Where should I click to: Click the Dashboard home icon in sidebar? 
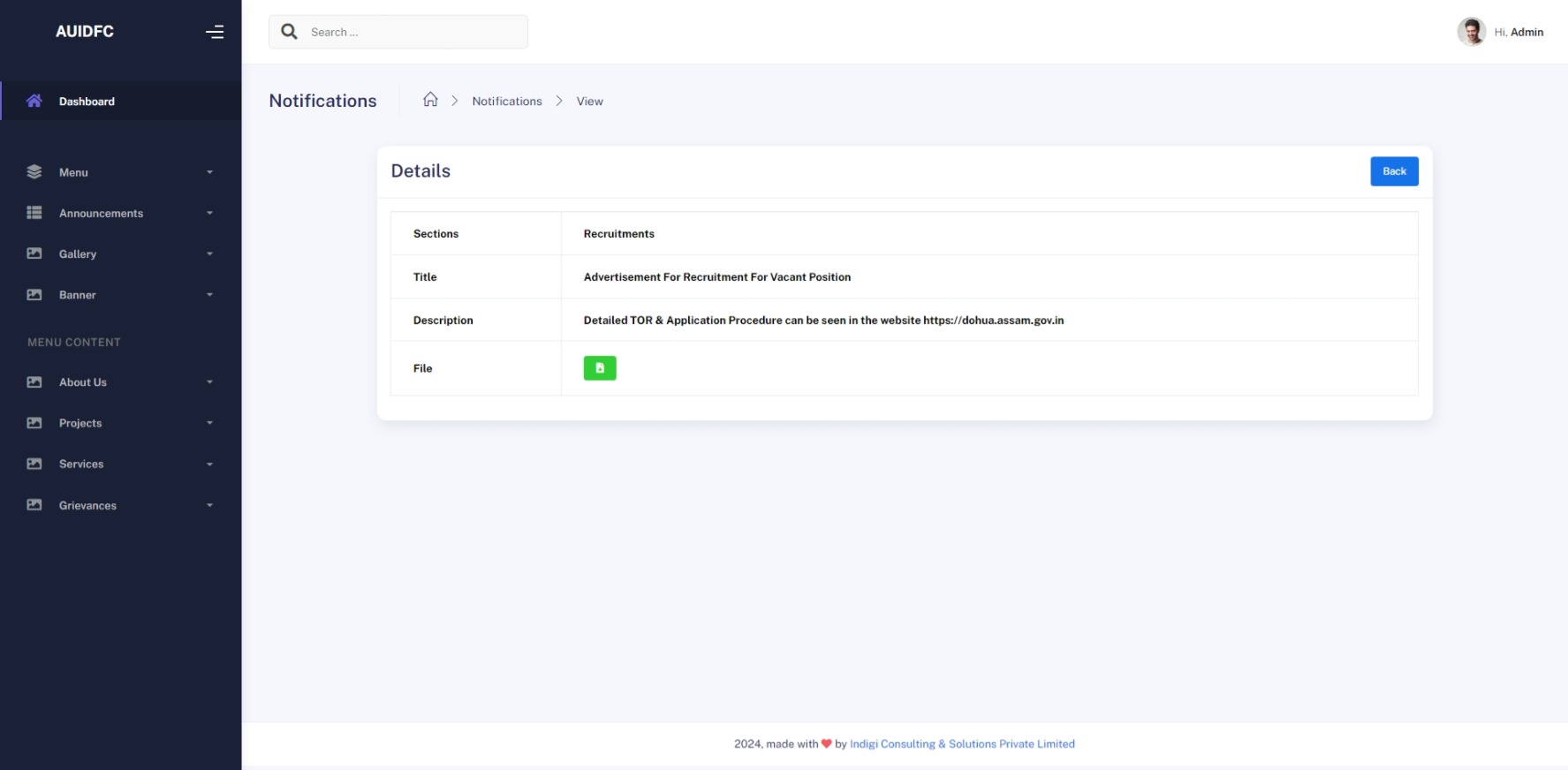click(34, 101)
